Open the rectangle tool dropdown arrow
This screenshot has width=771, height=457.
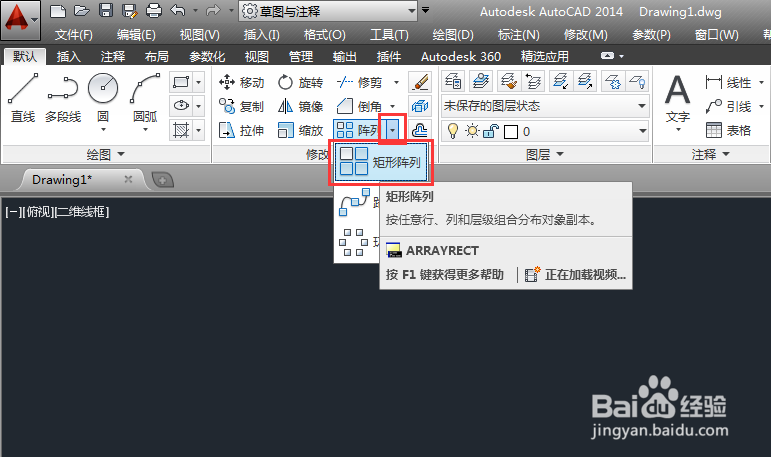pos(198,82)
